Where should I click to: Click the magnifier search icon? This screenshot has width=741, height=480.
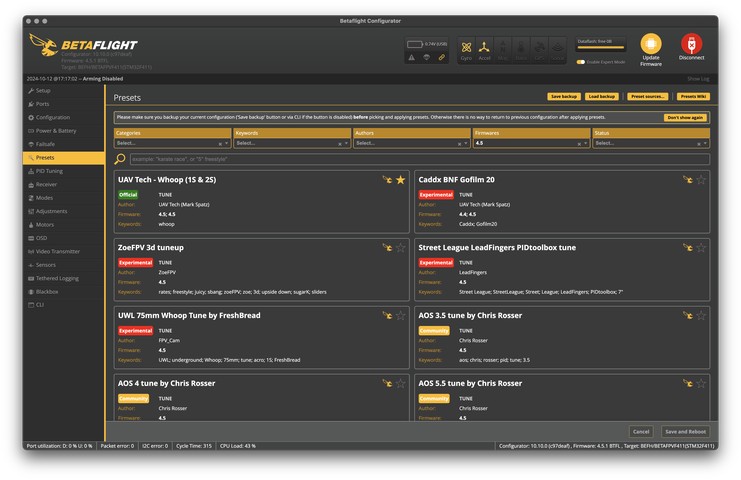120,159
